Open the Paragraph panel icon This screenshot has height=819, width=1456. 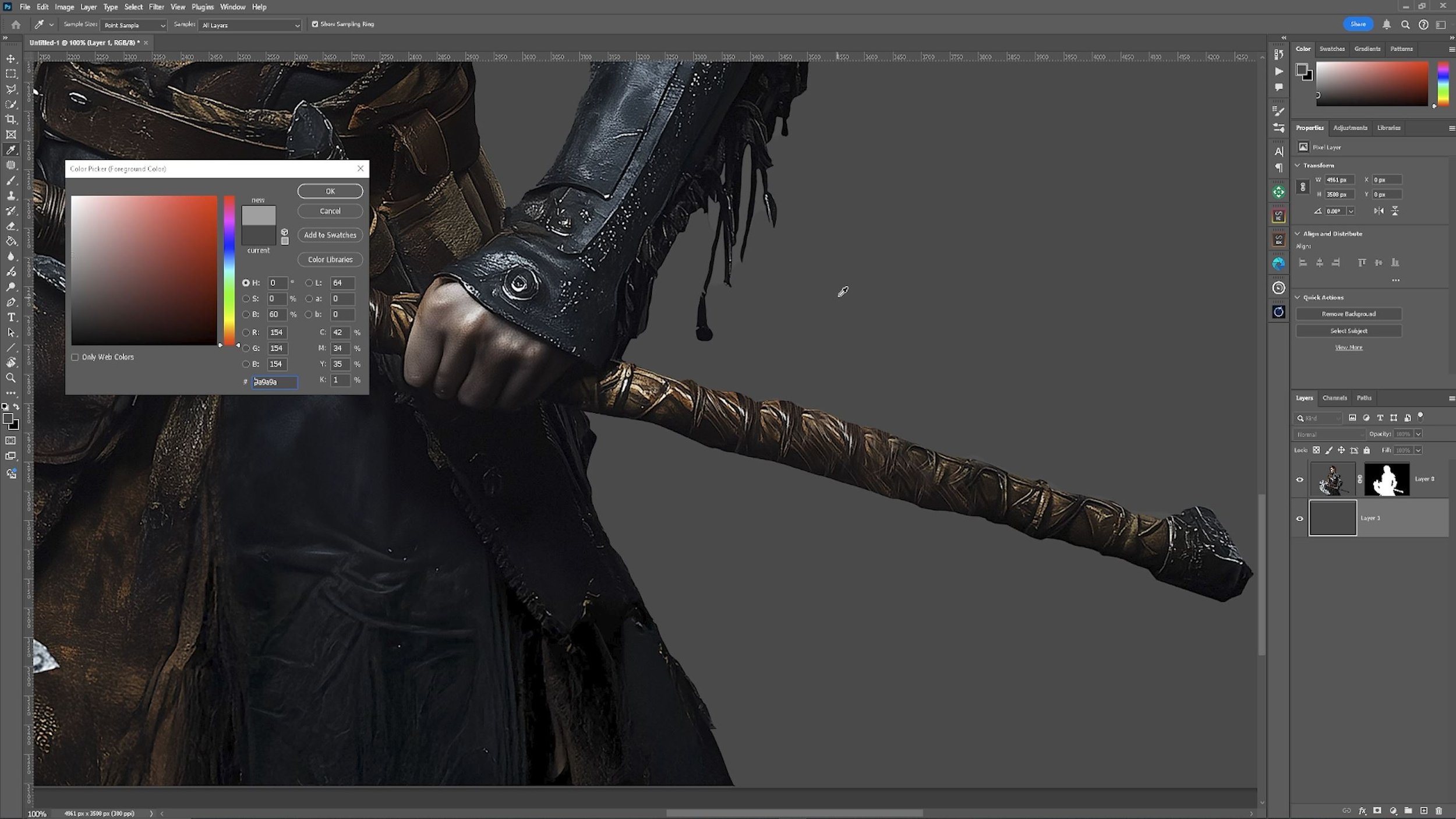[x=1279, y=168]
